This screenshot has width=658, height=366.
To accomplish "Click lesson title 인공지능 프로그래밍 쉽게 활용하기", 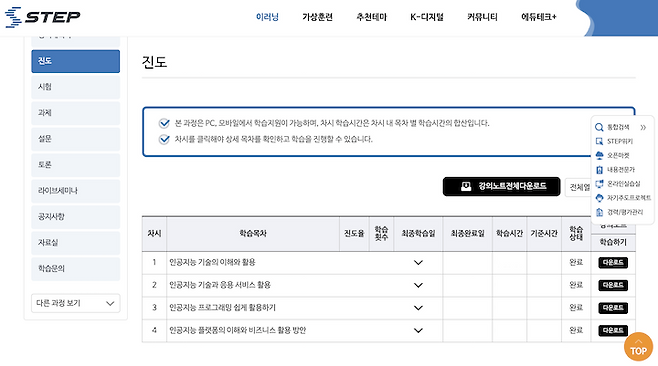I will tap(222, 308).
